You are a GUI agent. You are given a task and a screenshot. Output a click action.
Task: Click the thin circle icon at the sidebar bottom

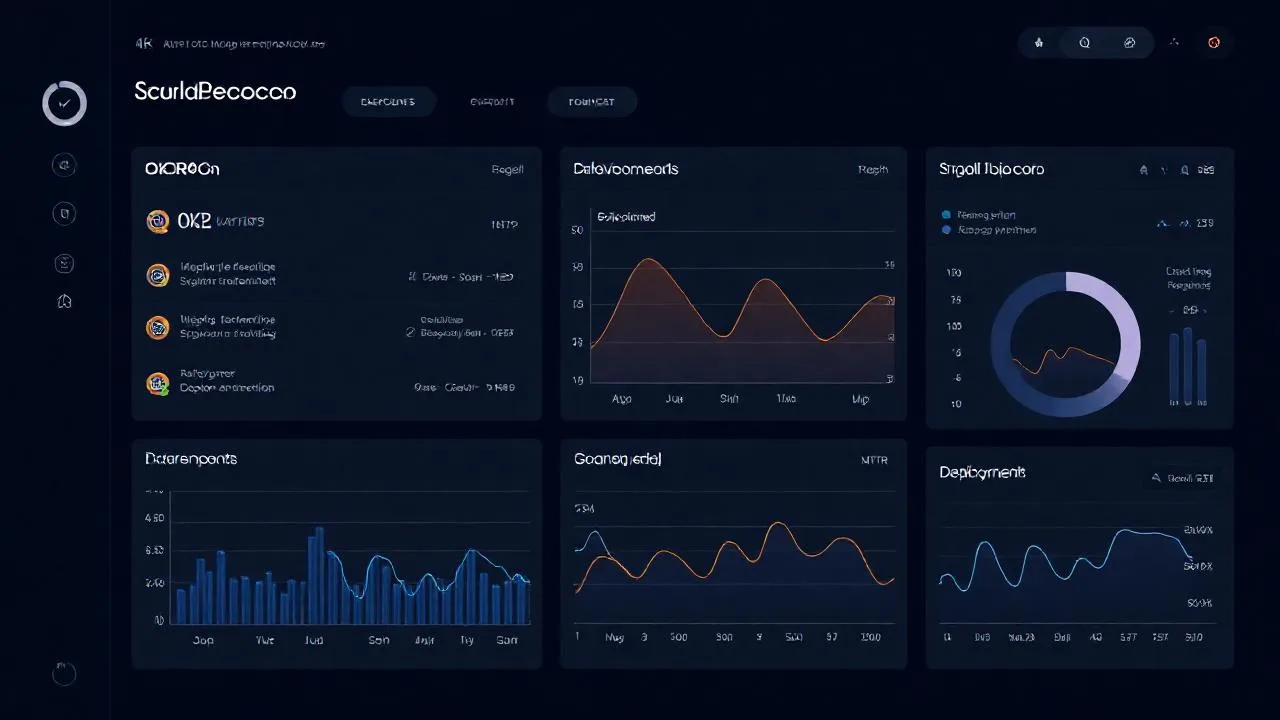[x=64, y=673]
